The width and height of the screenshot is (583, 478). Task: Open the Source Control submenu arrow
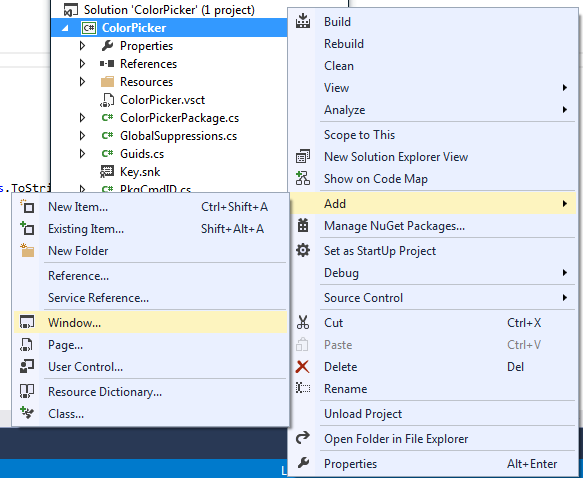565,297
